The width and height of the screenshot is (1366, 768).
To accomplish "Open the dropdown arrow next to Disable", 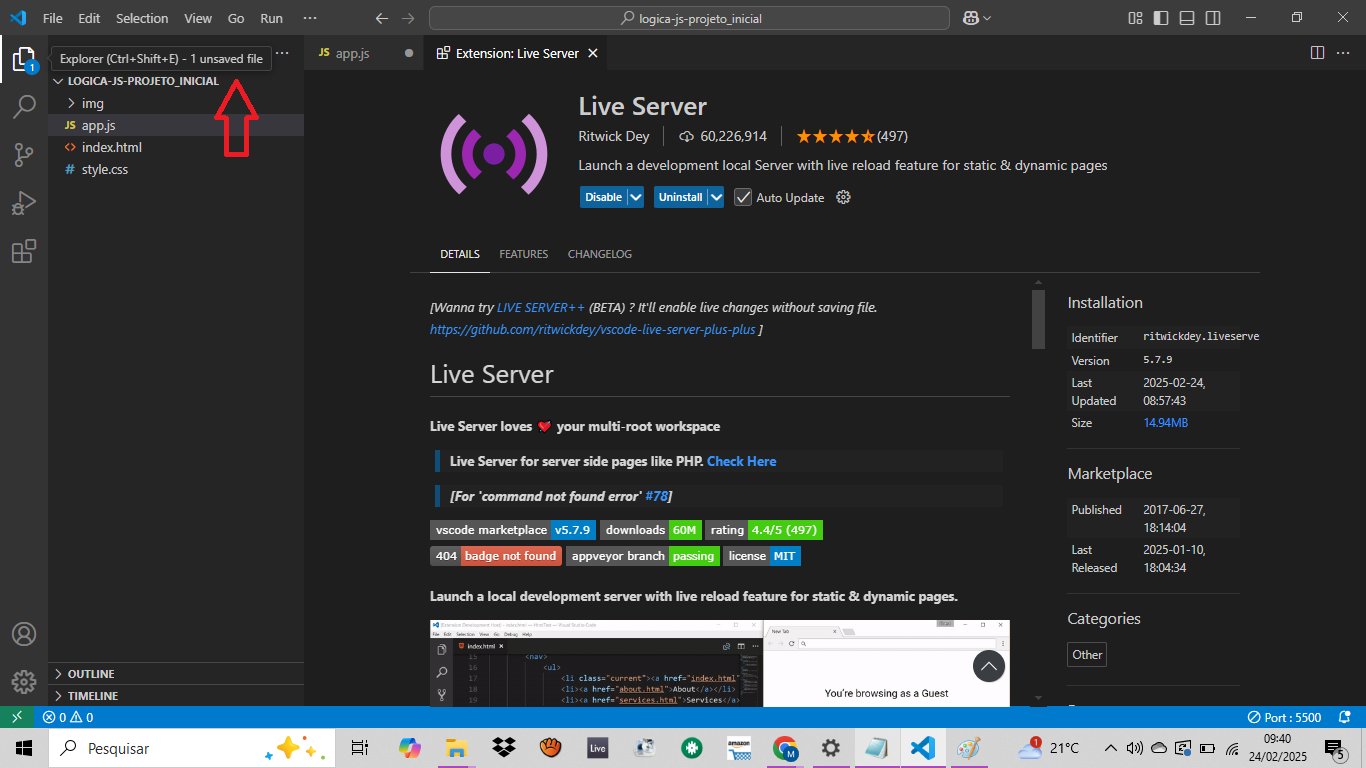I will click(x=636, y=197).
